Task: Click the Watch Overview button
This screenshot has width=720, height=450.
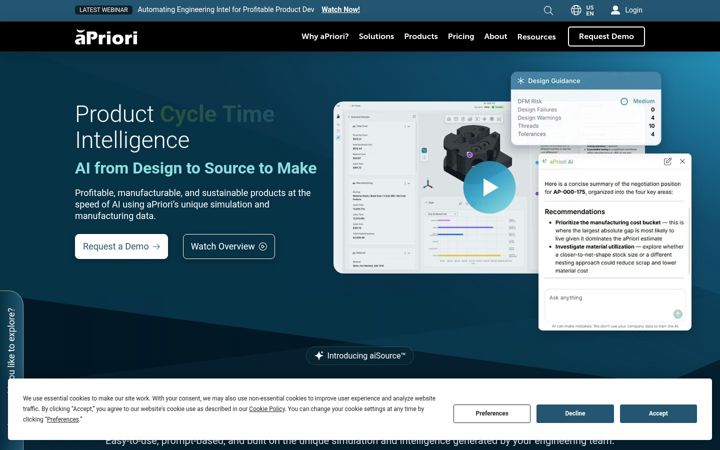Action: point(229,247)
